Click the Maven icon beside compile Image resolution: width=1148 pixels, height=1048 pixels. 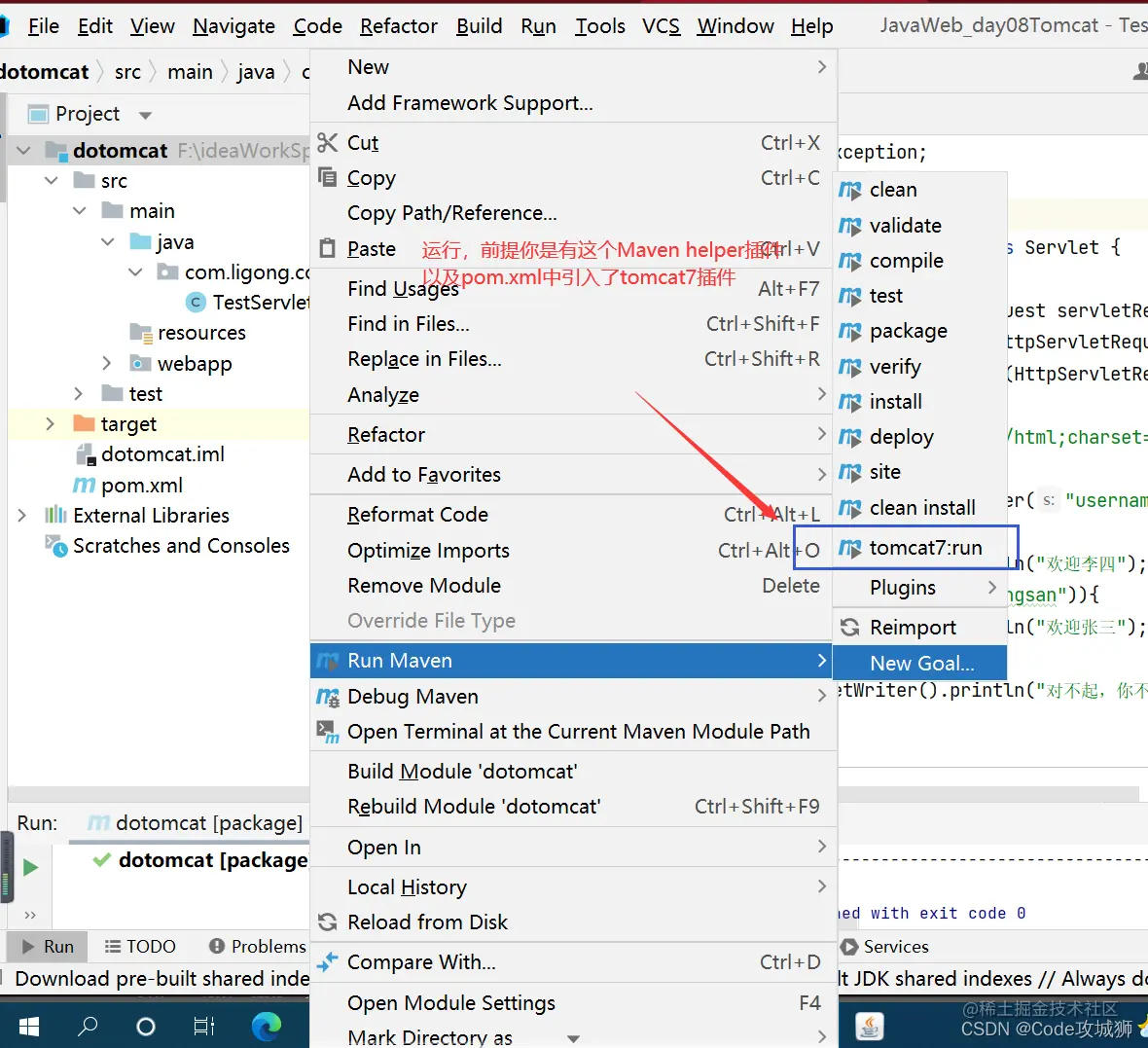click(849, 261)
